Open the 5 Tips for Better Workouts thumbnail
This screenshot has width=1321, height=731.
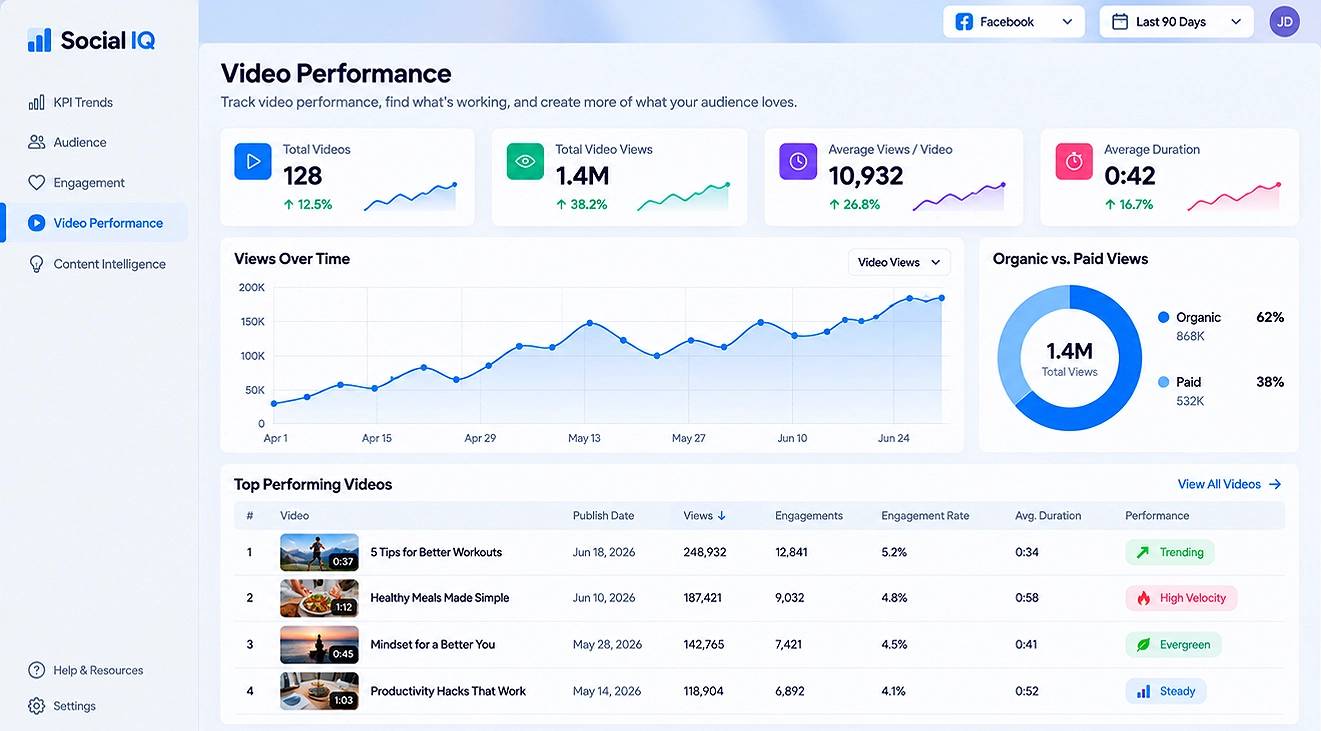[319, 552]
